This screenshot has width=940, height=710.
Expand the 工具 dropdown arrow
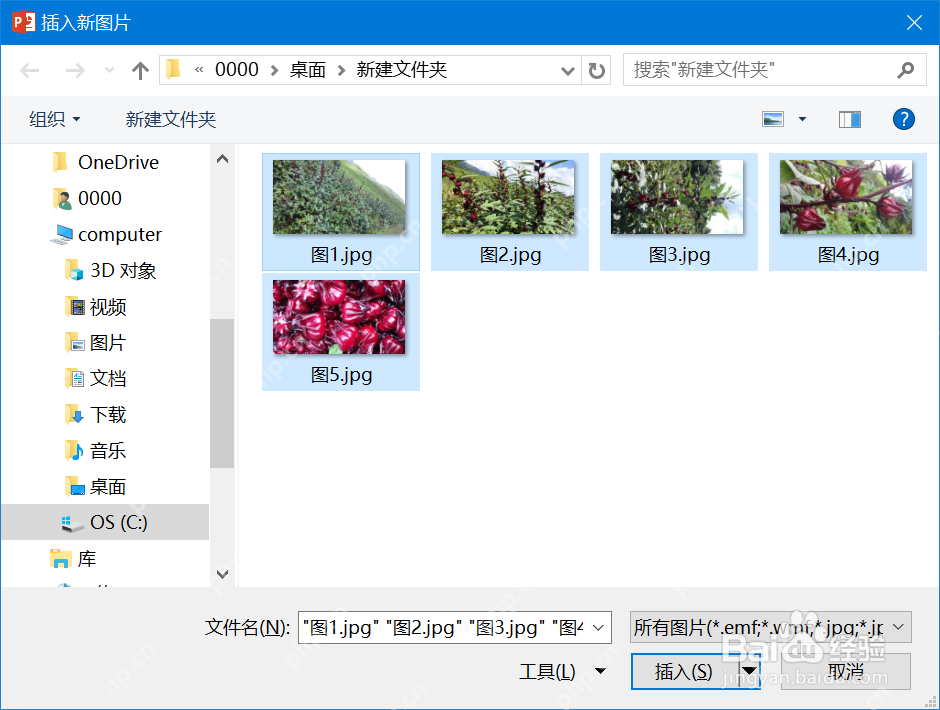[x=600, y=671]
